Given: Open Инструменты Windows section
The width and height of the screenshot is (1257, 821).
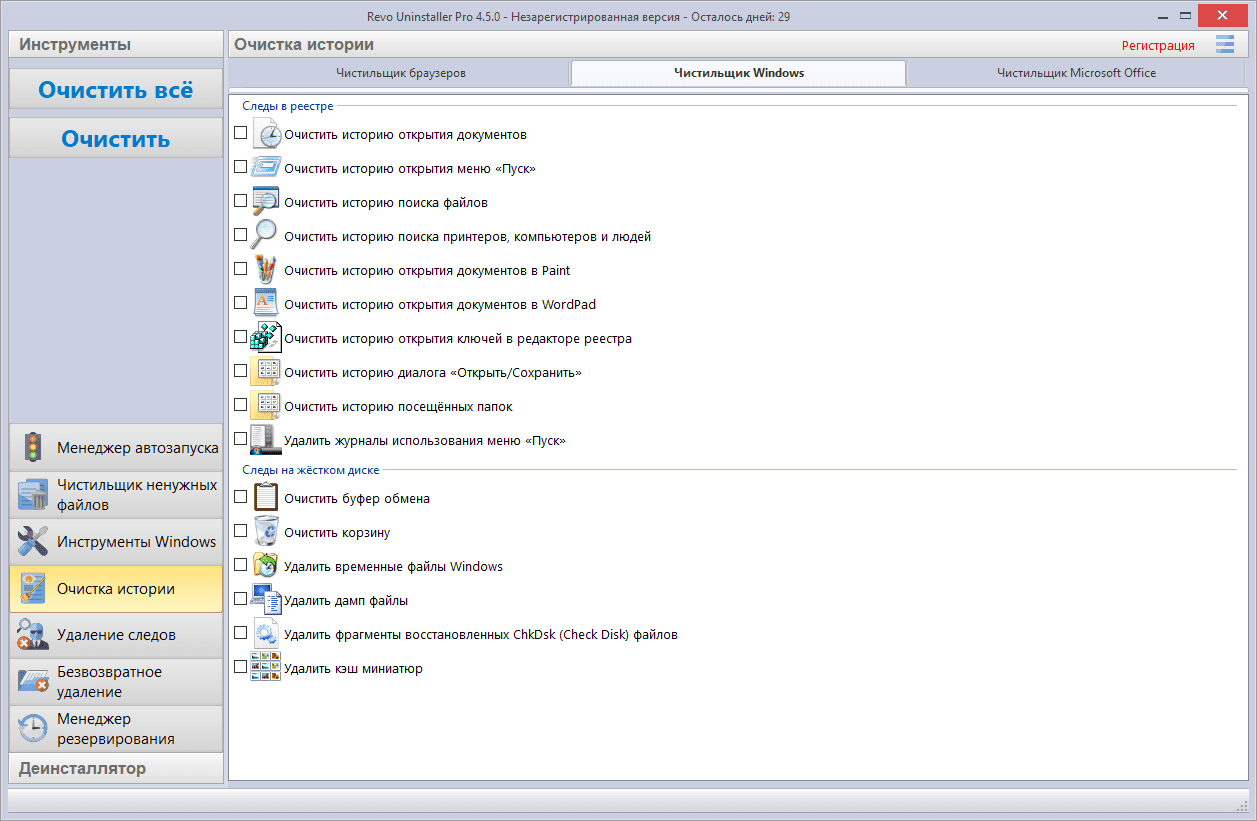Looking at the screenshot, I should [116, 541].
